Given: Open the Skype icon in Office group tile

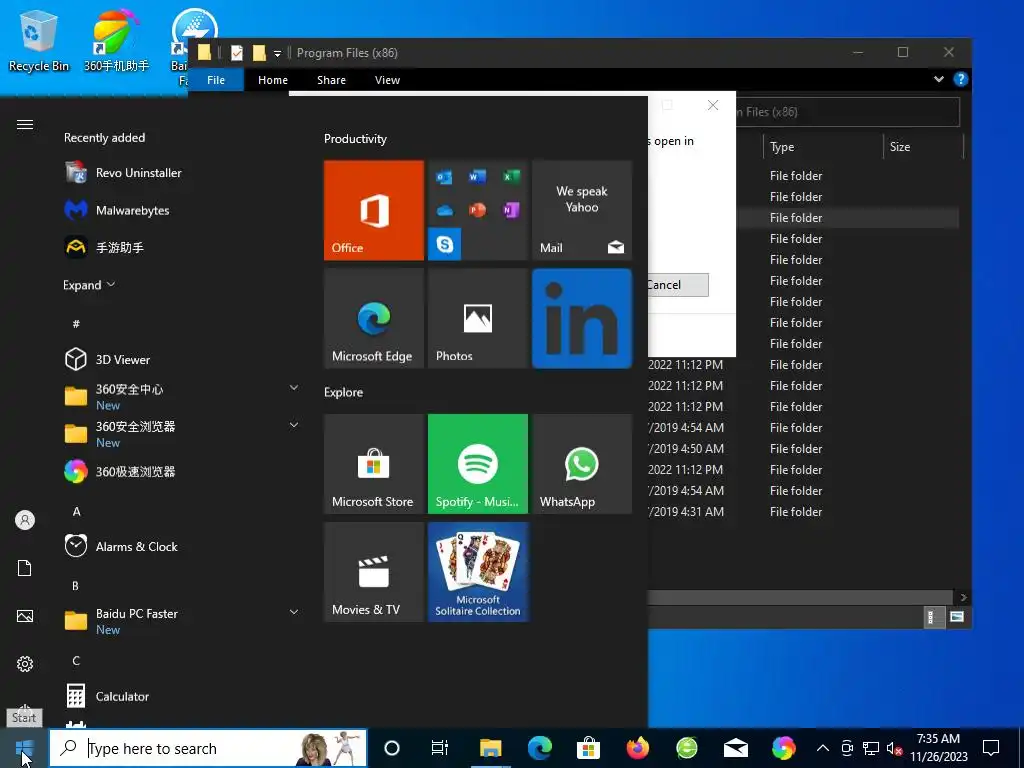Looking at the screenshot, I should [x=445, y=244].
